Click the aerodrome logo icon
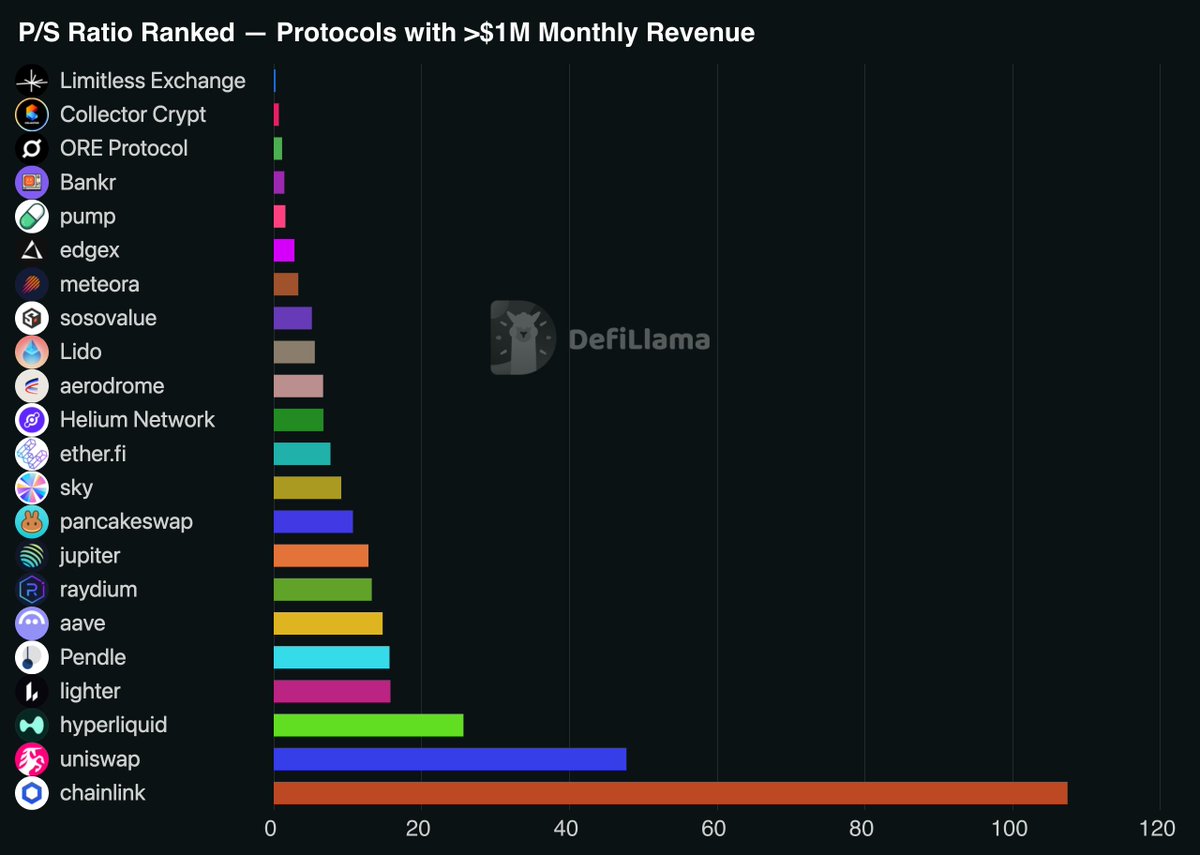Viewport: 1200px width, 855px height. point(32,386)
